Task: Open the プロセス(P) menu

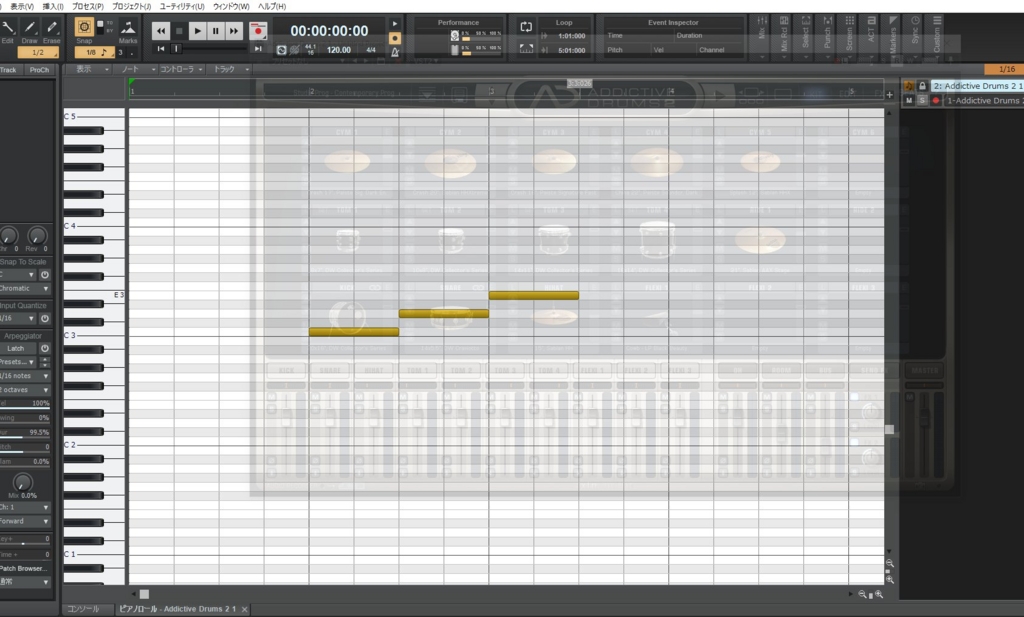Action: pyautogui.click(x=88, y=6)
